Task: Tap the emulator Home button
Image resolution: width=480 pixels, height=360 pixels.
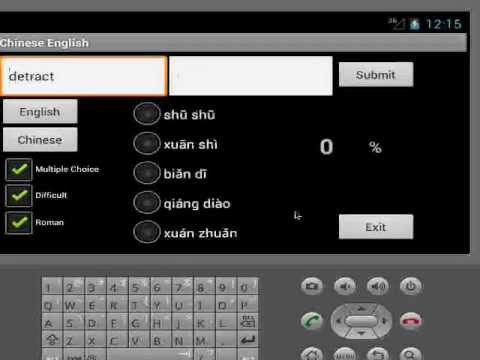Action: click(x=312, y=354)
